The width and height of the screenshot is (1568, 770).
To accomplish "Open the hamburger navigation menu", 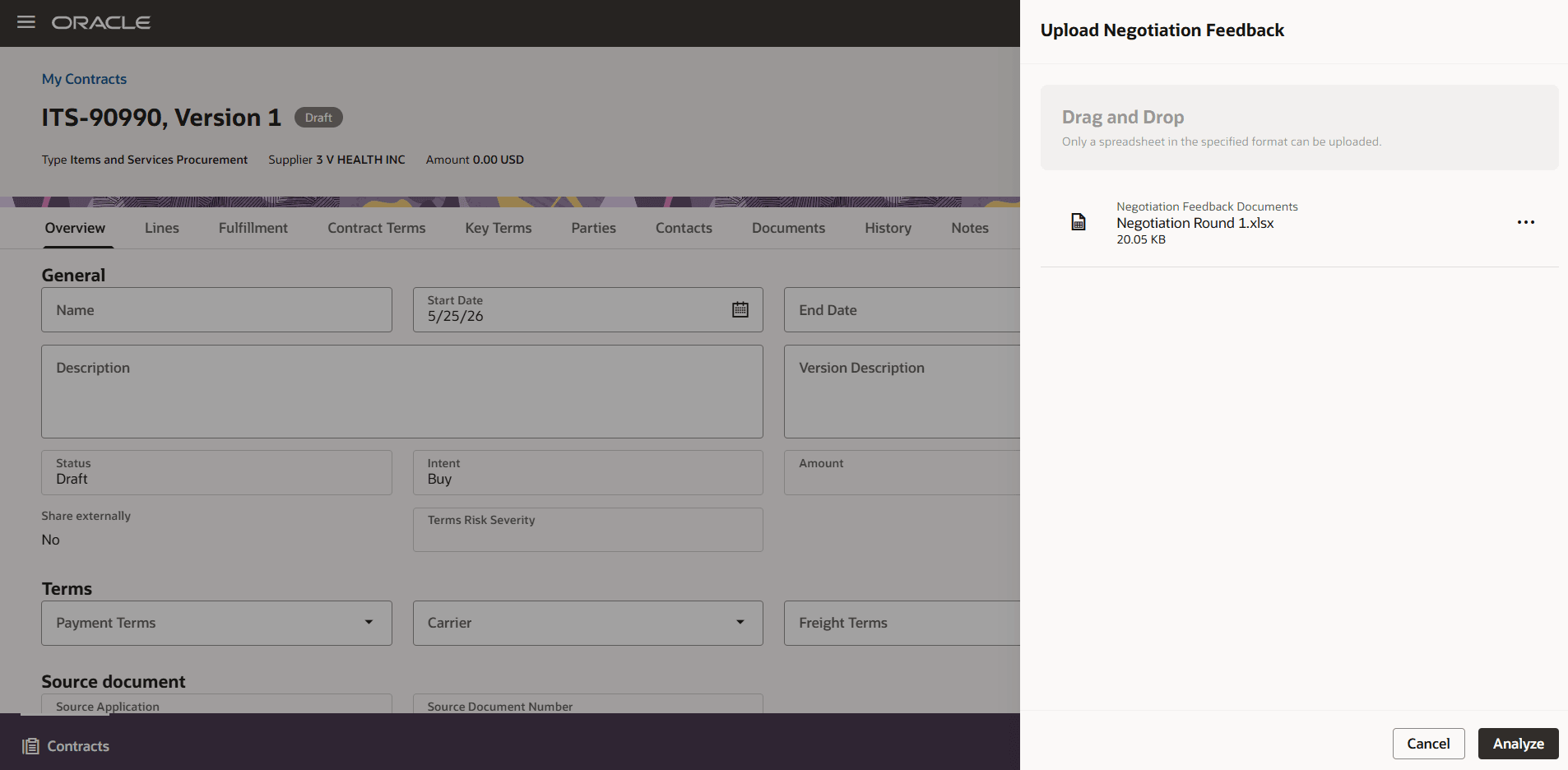I will 26,22.
